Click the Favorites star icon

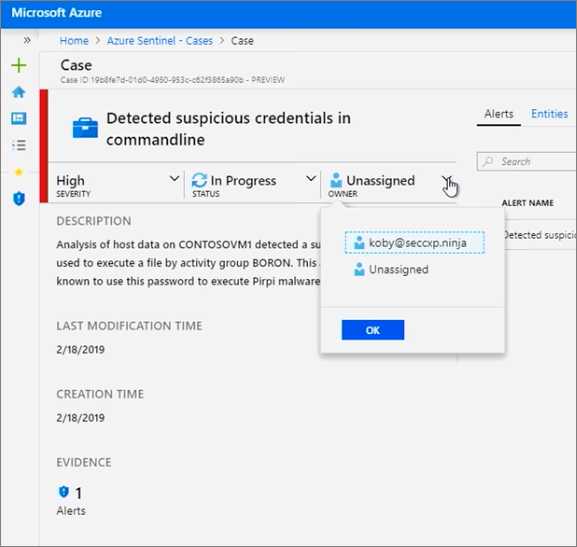click(x=19, y=172)
